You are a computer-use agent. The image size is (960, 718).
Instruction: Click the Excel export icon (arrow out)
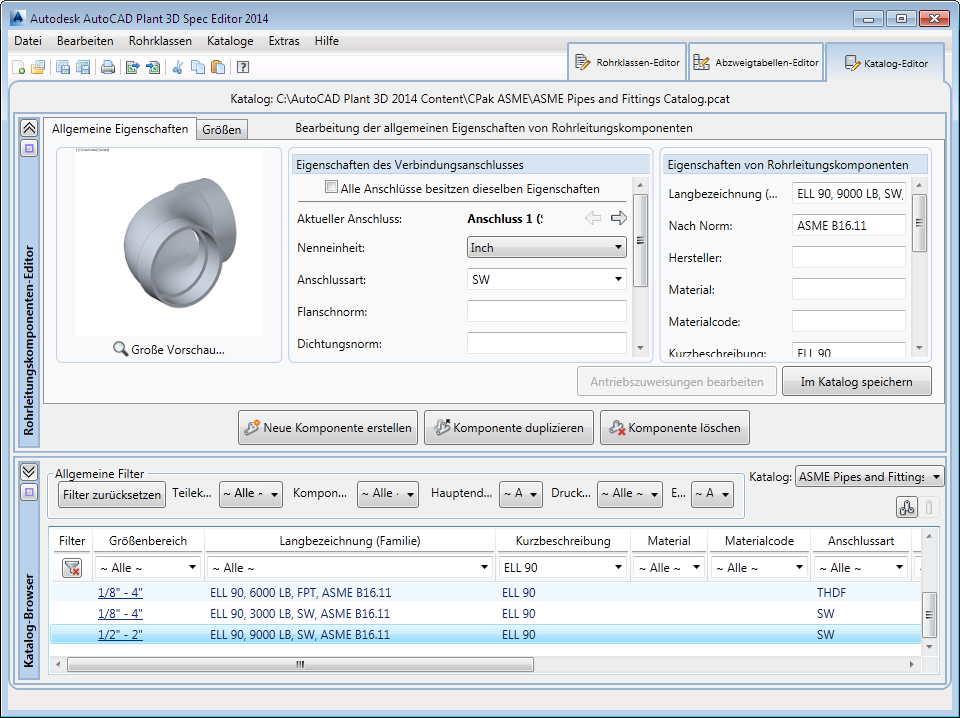[132, 67]
